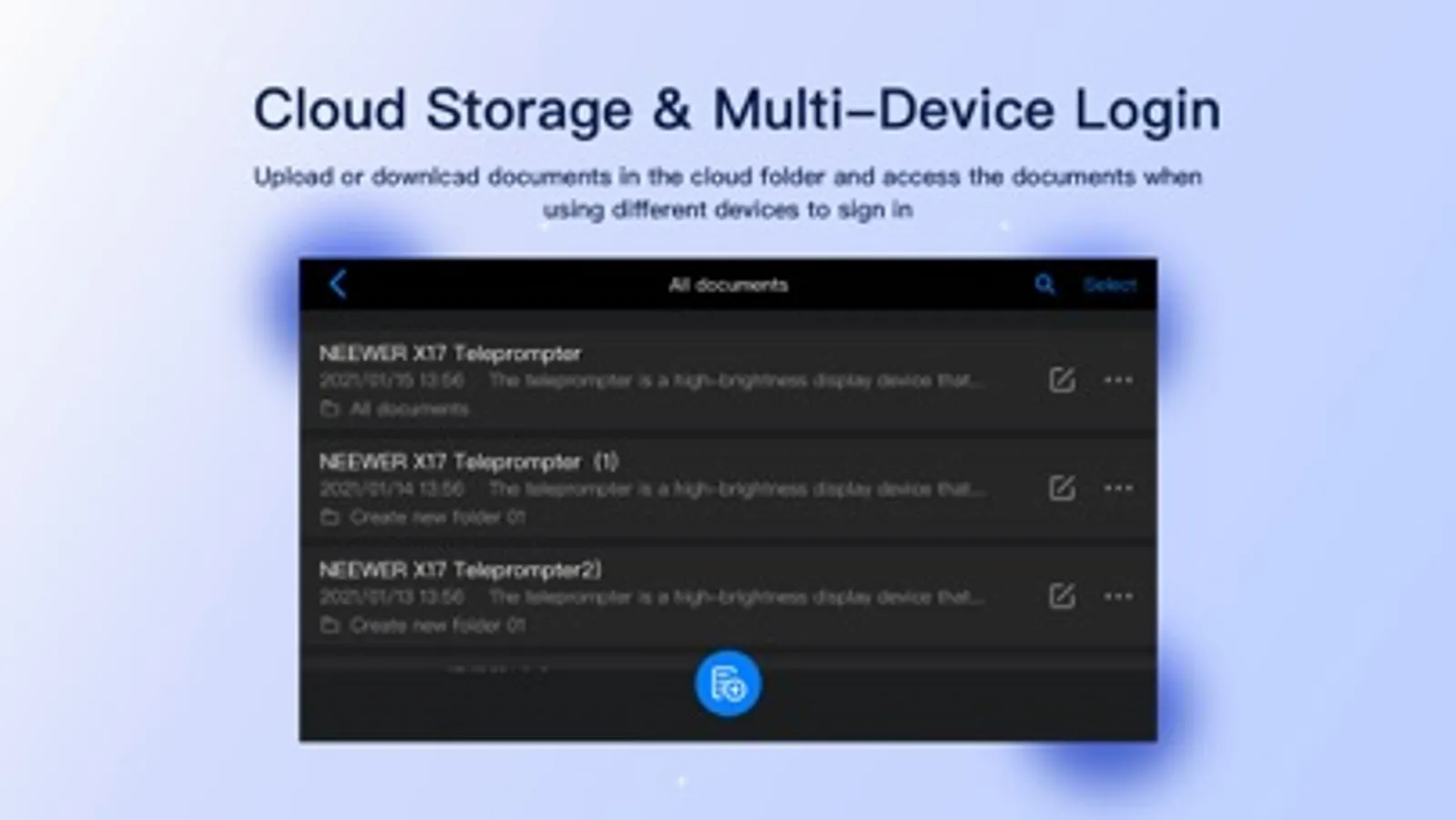Click the partially visible fourth document row
Image resolution: width=1456 pixels, height=820 pixels.
(728, 662)
